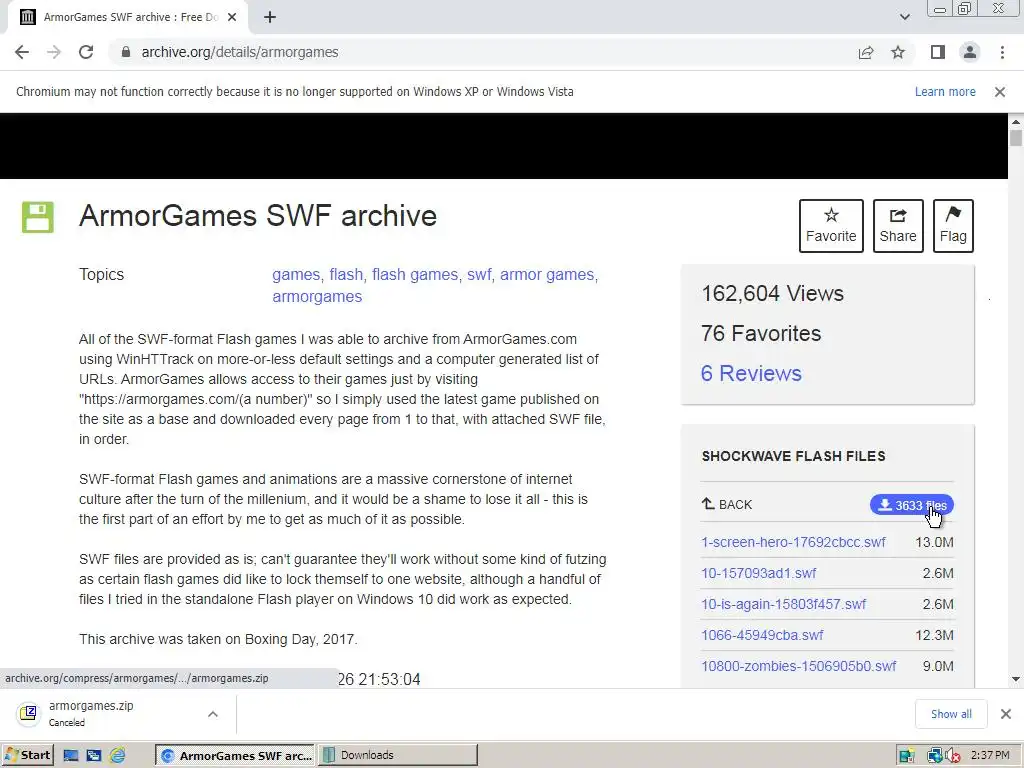
Task: Close the ArmorGames SWF archive tab
Action: point(232,17)
